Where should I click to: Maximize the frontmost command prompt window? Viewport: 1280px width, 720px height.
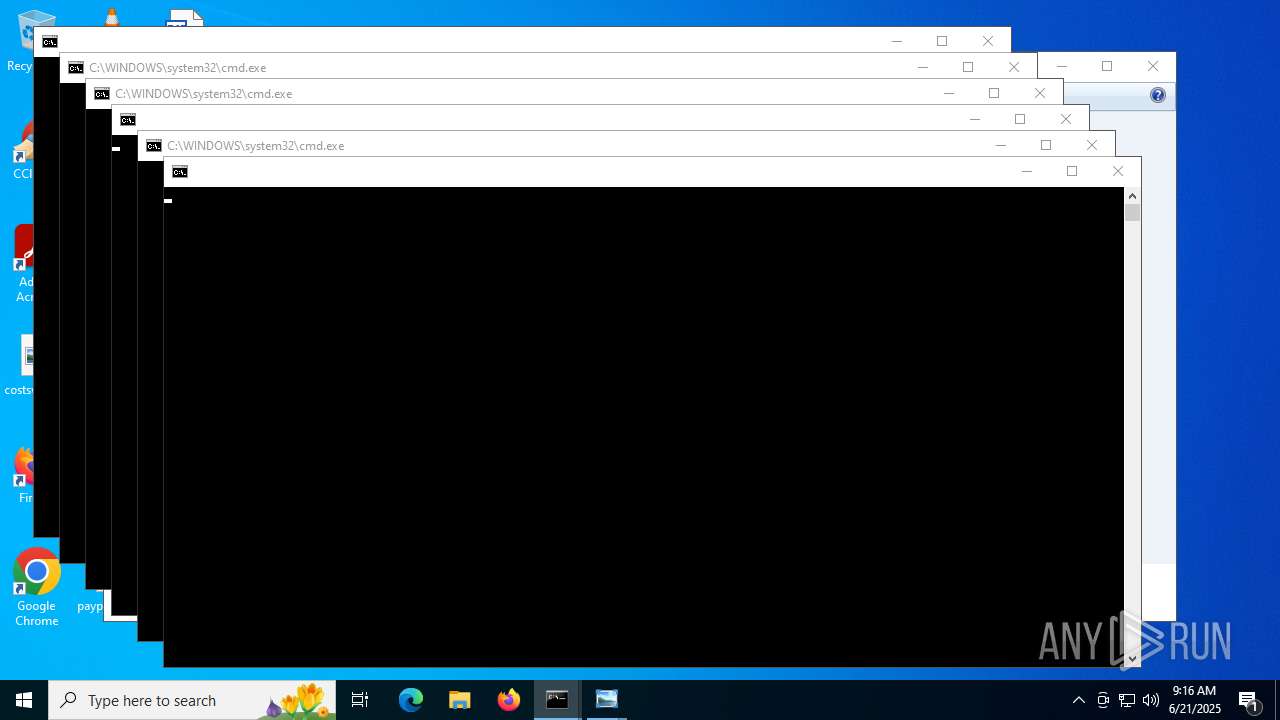pyautogui.click(x=1072, y=172)
